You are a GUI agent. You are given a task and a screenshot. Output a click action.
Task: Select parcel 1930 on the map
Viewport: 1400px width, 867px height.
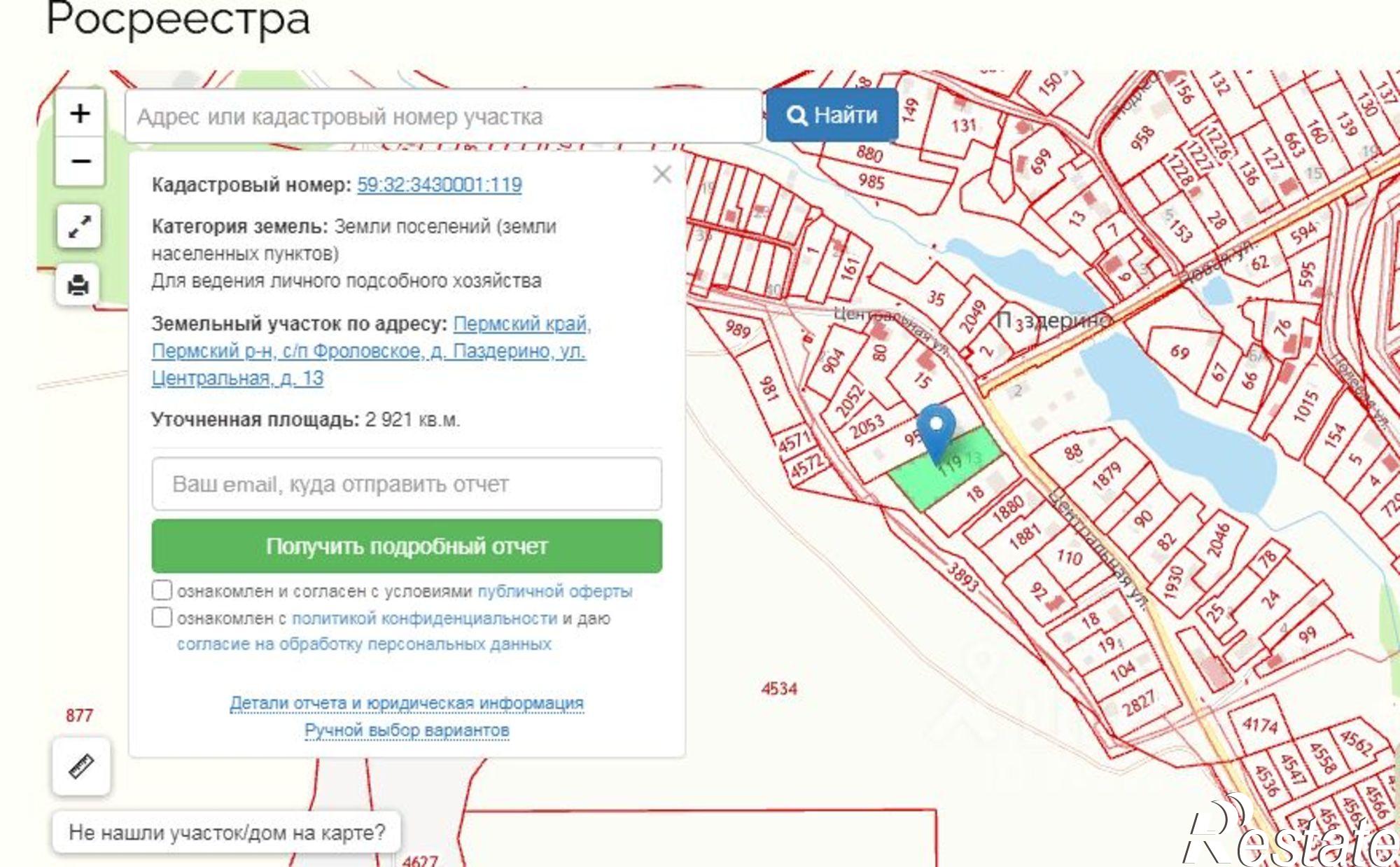point(1174,583)
